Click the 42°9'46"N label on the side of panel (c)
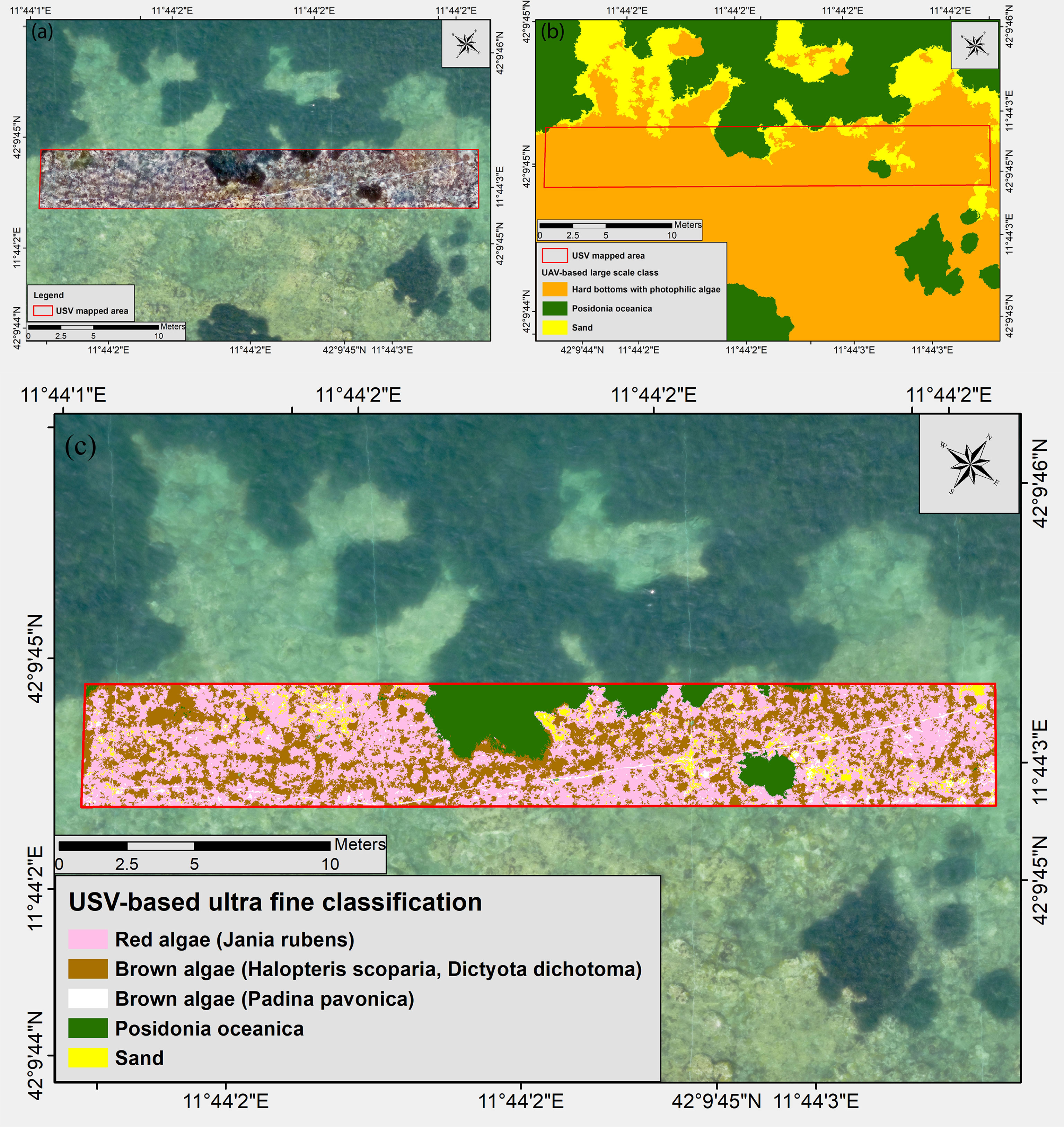1064x1127 pixels. click(1041, 483)
